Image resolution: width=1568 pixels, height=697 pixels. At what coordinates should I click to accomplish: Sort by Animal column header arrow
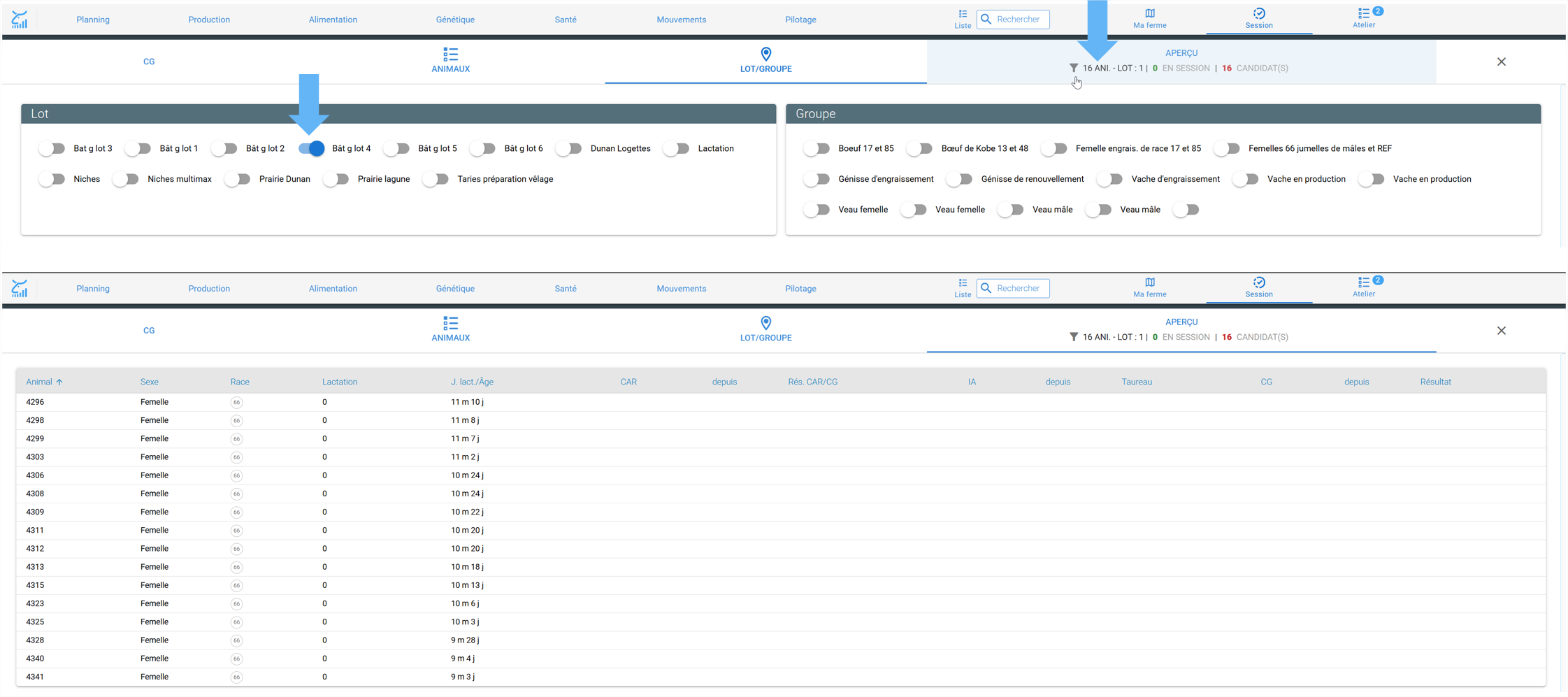click(59, 382)
